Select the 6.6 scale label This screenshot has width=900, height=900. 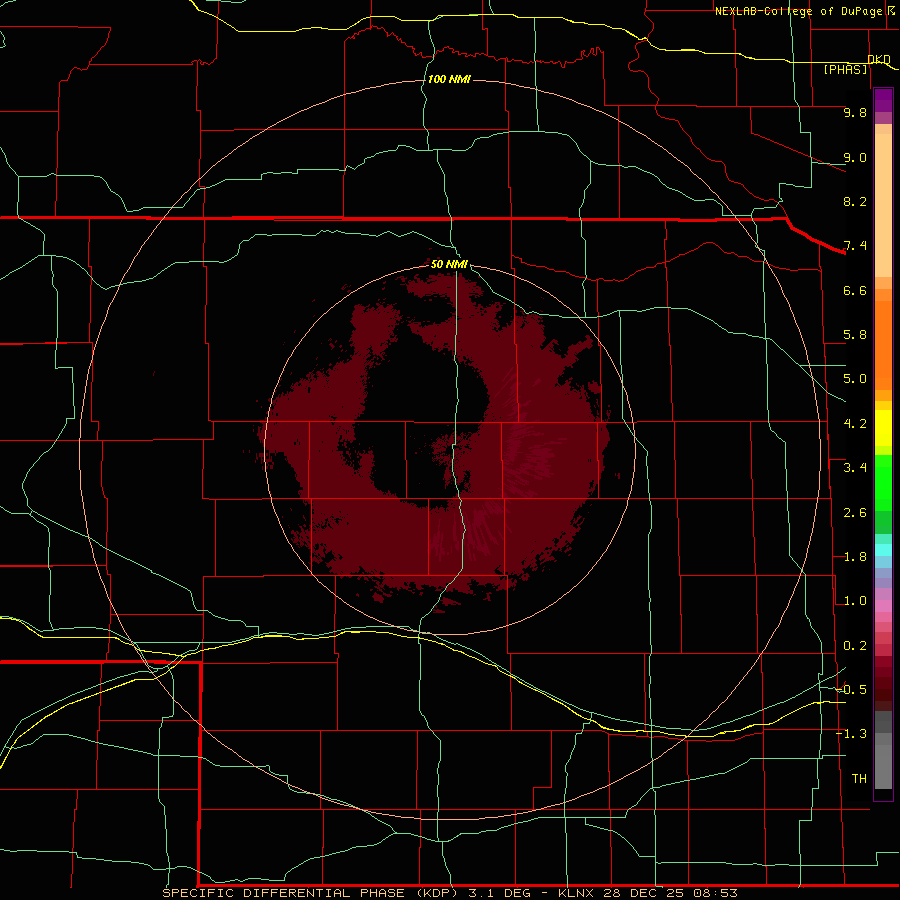pyautogui.click(x=855, y=290)
